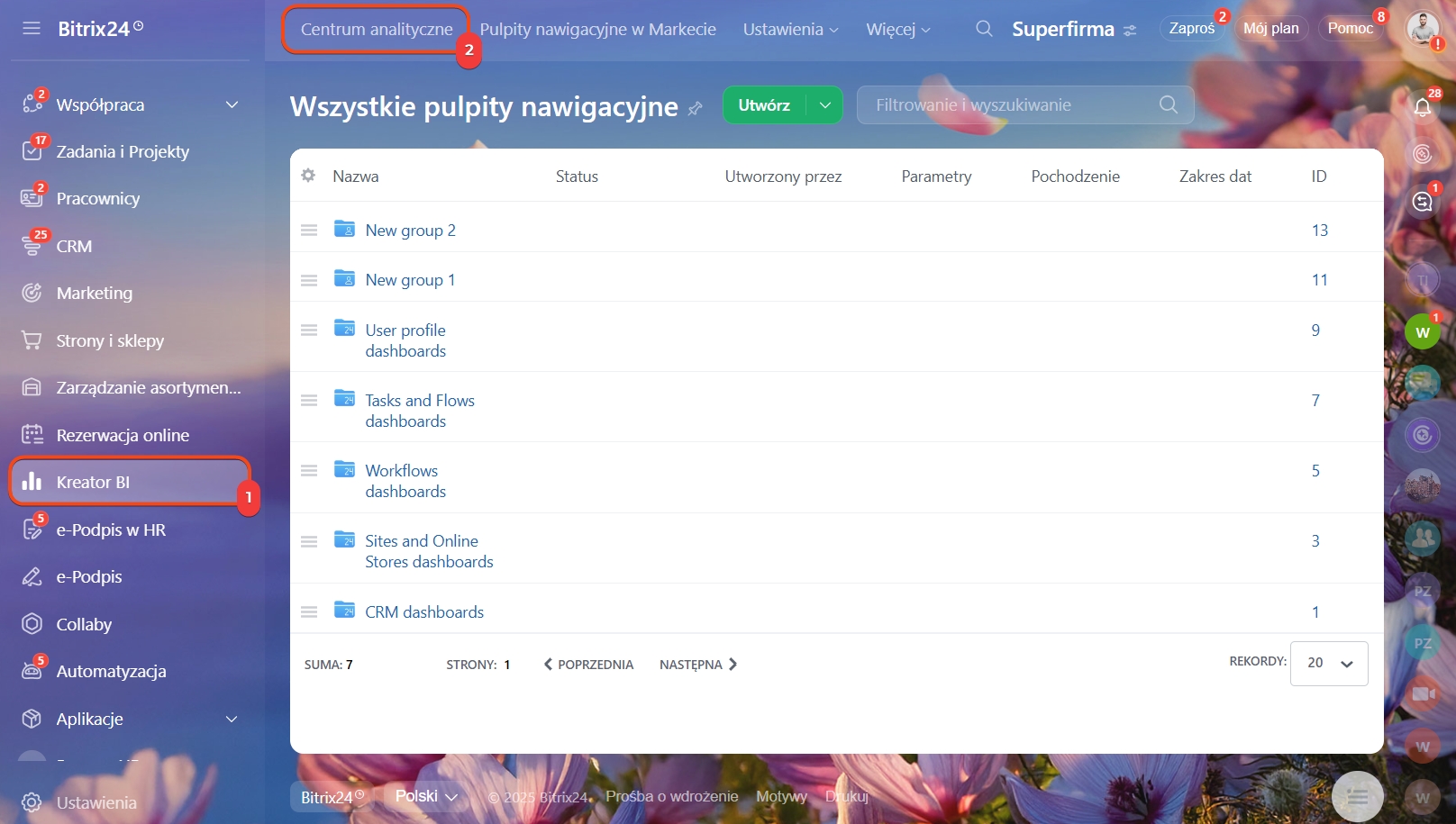Viewport: 1456px width, 824px height.
Task: Click the Zakres dat column header
Action: coord(1215,177)
